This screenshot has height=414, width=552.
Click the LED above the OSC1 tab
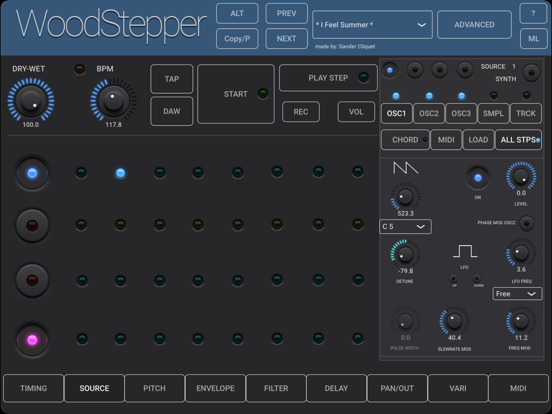coord(396,96)
